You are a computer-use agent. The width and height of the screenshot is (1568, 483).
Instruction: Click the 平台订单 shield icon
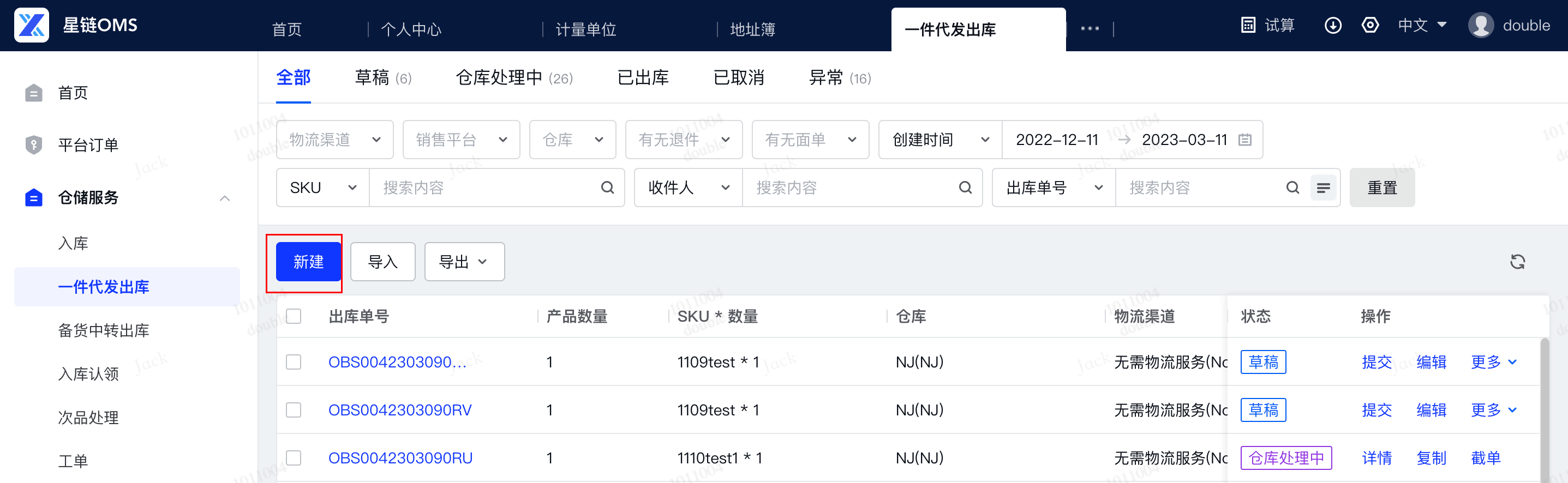(x=33, y=145)
